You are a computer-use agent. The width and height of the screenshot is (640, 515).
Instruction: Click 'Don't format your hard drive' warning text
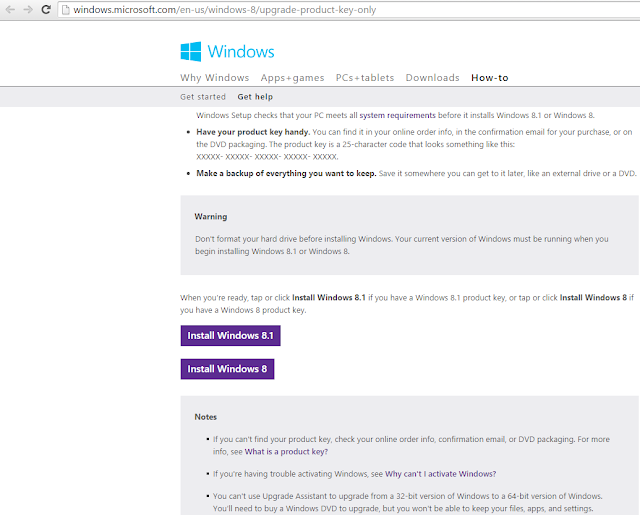[402, 245]
